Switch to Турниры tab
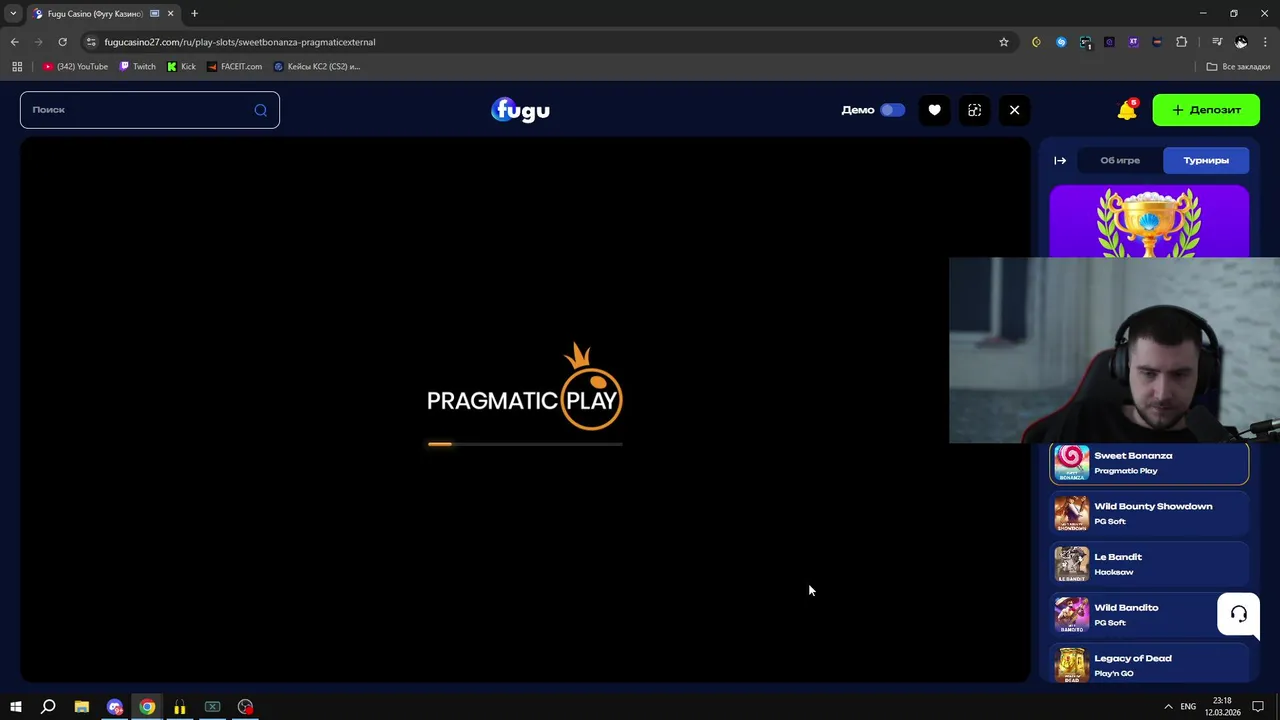 tap(1206, 160)
